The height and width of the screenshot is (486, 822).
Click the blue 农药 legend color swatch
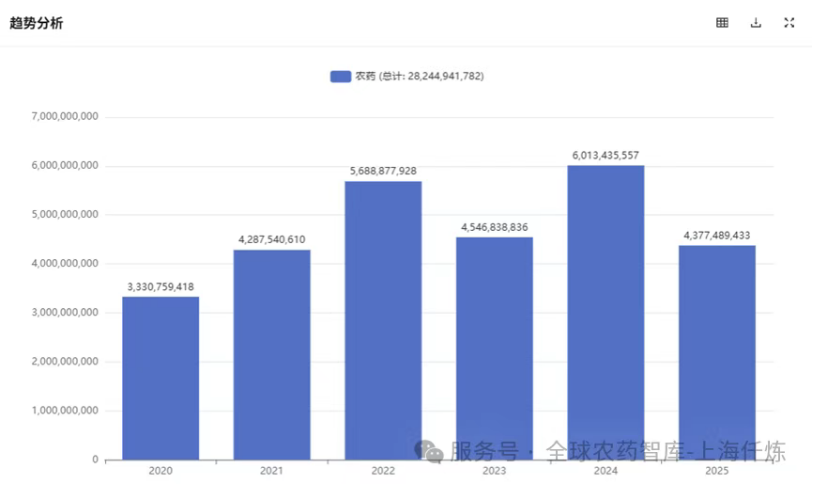tap(340, 76)
